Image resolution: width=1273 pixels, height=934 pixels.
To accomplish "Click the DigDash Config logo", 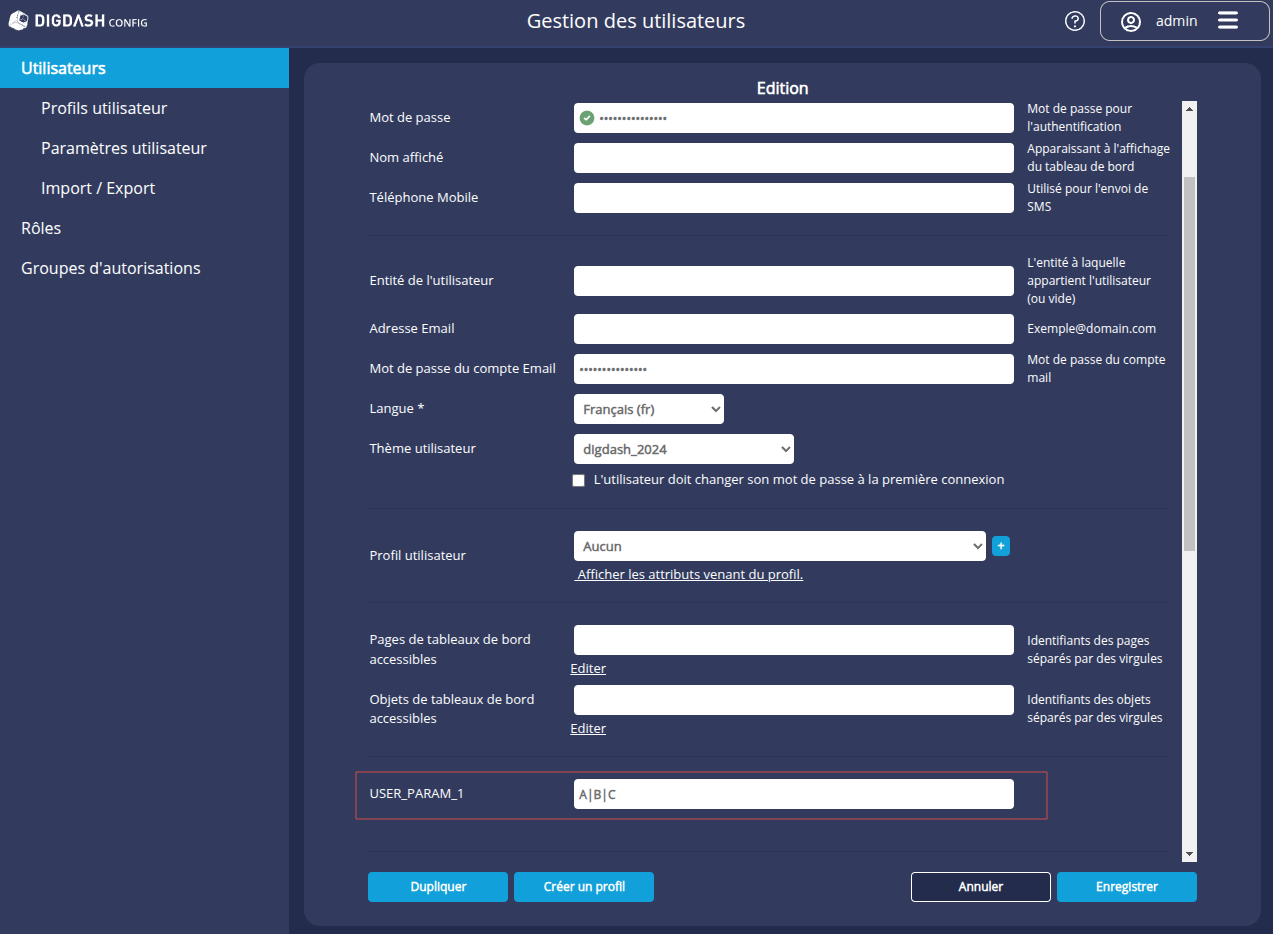I will coord(78,21).
